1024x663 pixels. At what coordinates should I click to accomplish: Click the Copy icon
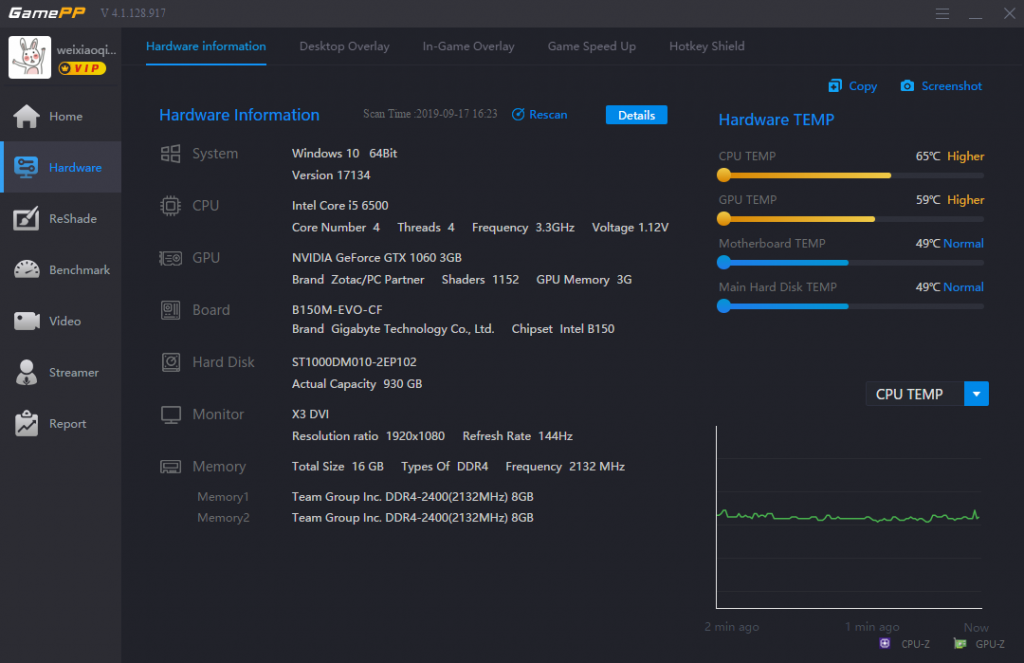(835, 86)
